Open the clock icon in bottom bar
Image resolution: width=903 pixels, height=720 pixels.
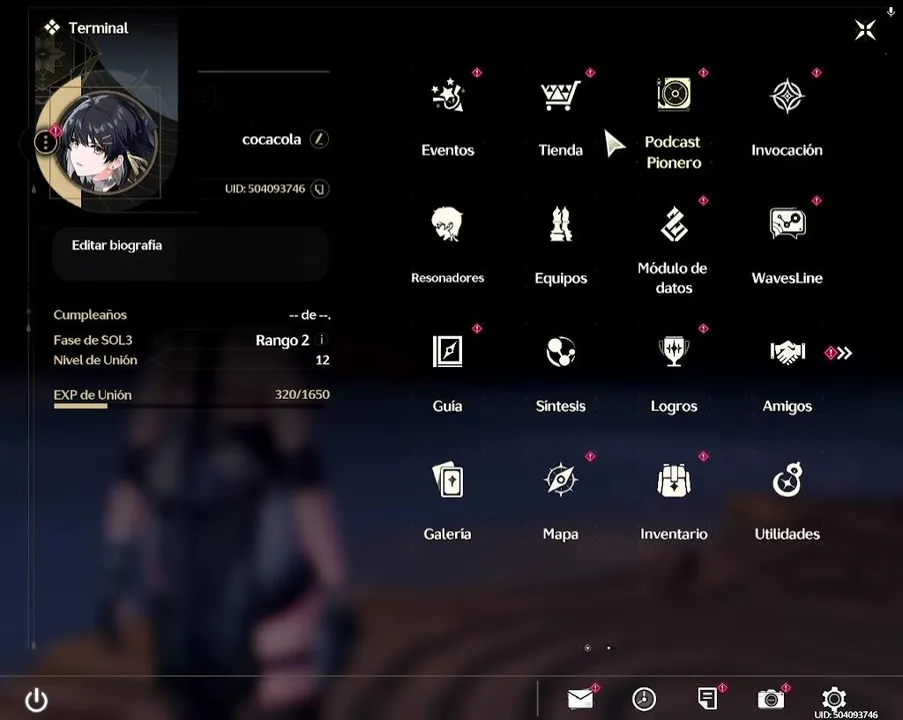click(644, 699)
